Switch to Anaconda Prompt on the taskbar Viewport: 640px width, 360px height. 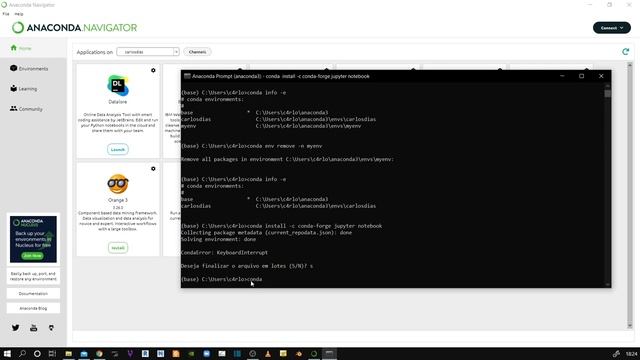click(x=329, y=353)
